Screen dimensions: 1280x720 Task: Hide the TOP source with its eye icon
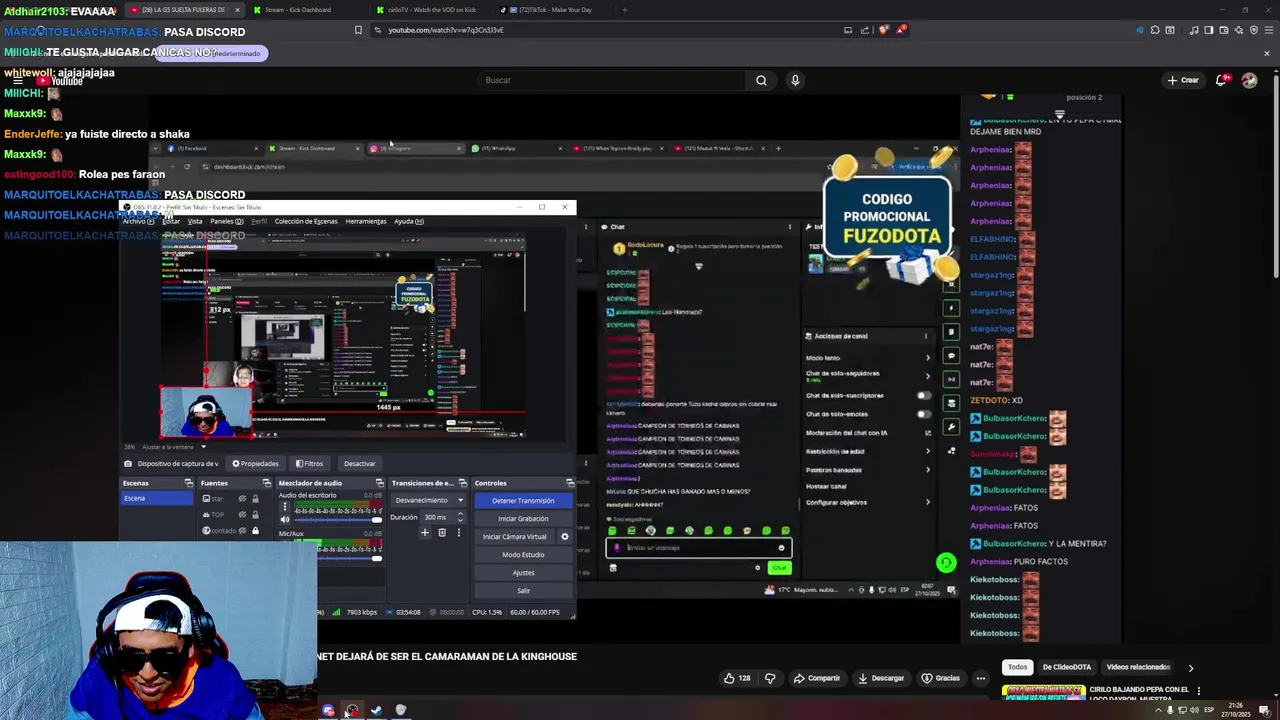[242, 515]
